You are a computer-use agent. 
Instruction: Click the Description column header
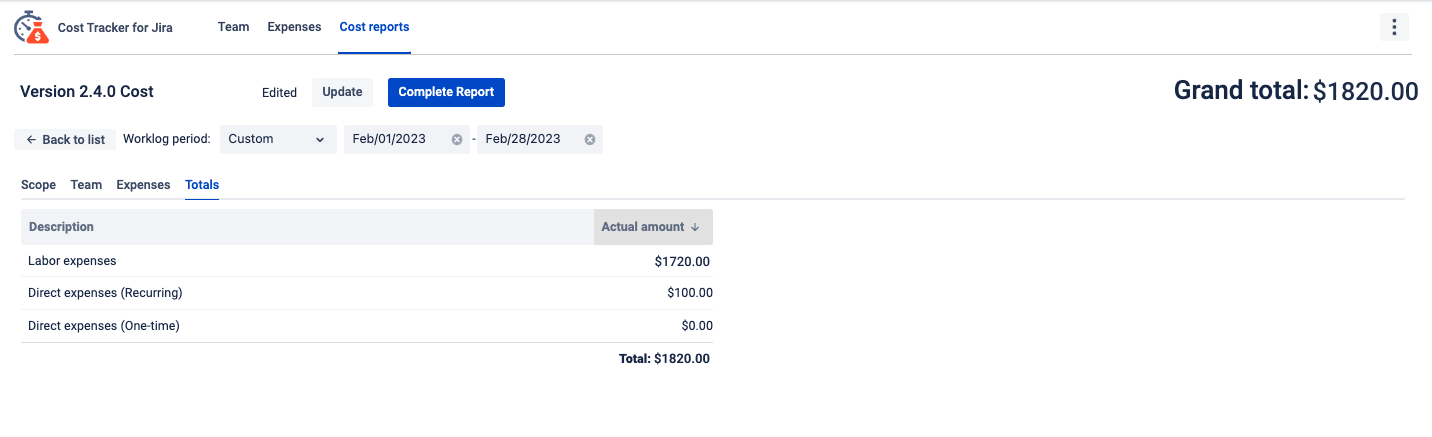(62, 227)
